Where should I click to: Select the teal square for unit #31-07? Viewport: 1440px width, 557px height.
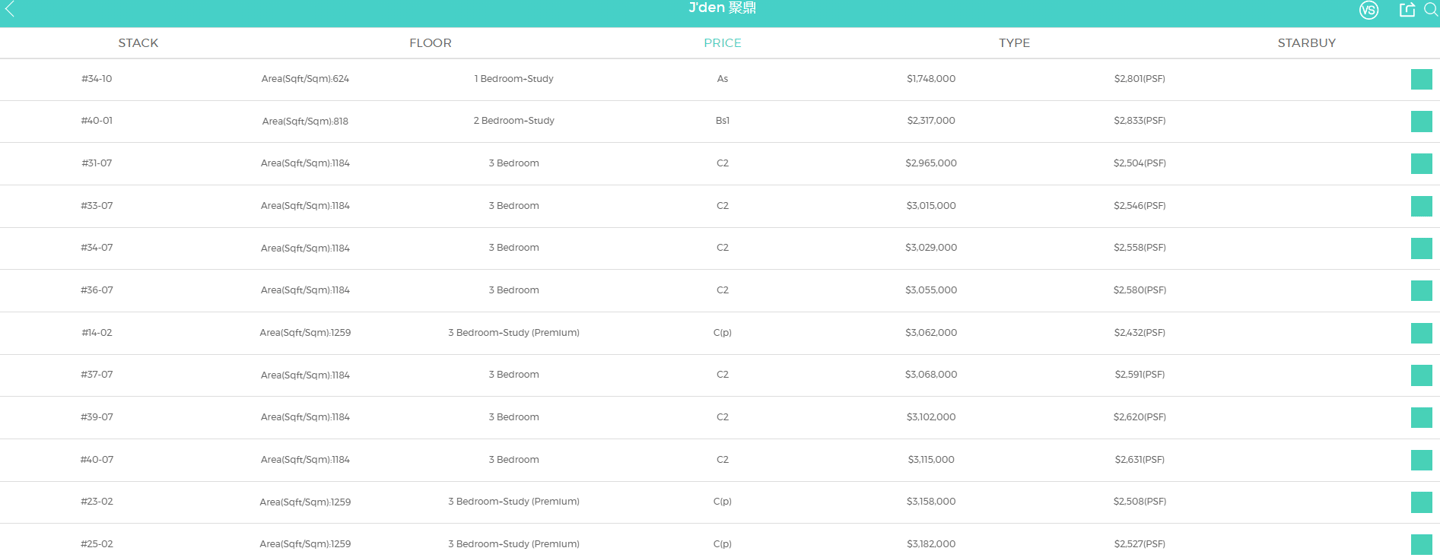click(1421, 164)
